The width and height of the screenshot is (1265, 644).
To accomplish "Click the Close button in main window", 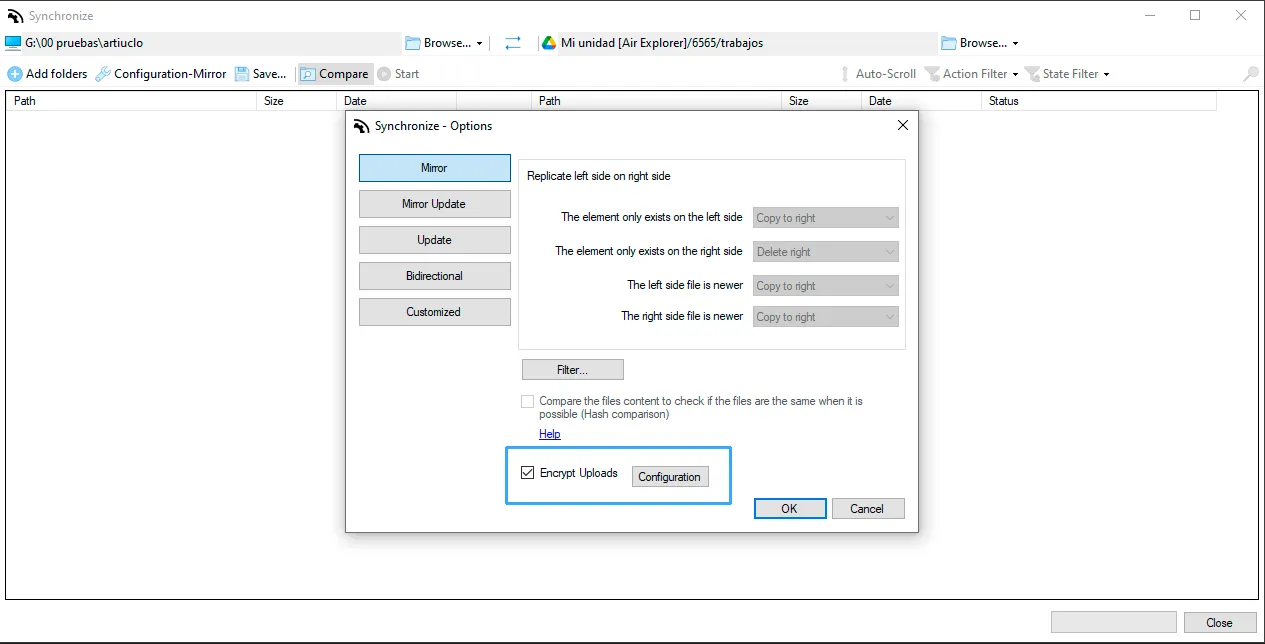I will (x=1219, y=622).
